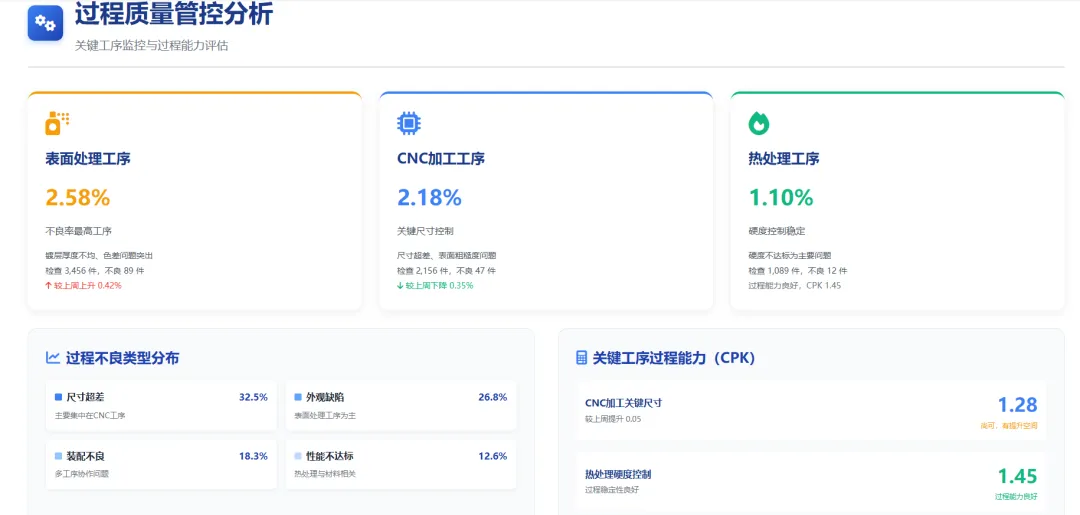The image size is (1080, 515).
Task: Click text 检查 3,456 件，不良 89 件
Action: point(95,271)
